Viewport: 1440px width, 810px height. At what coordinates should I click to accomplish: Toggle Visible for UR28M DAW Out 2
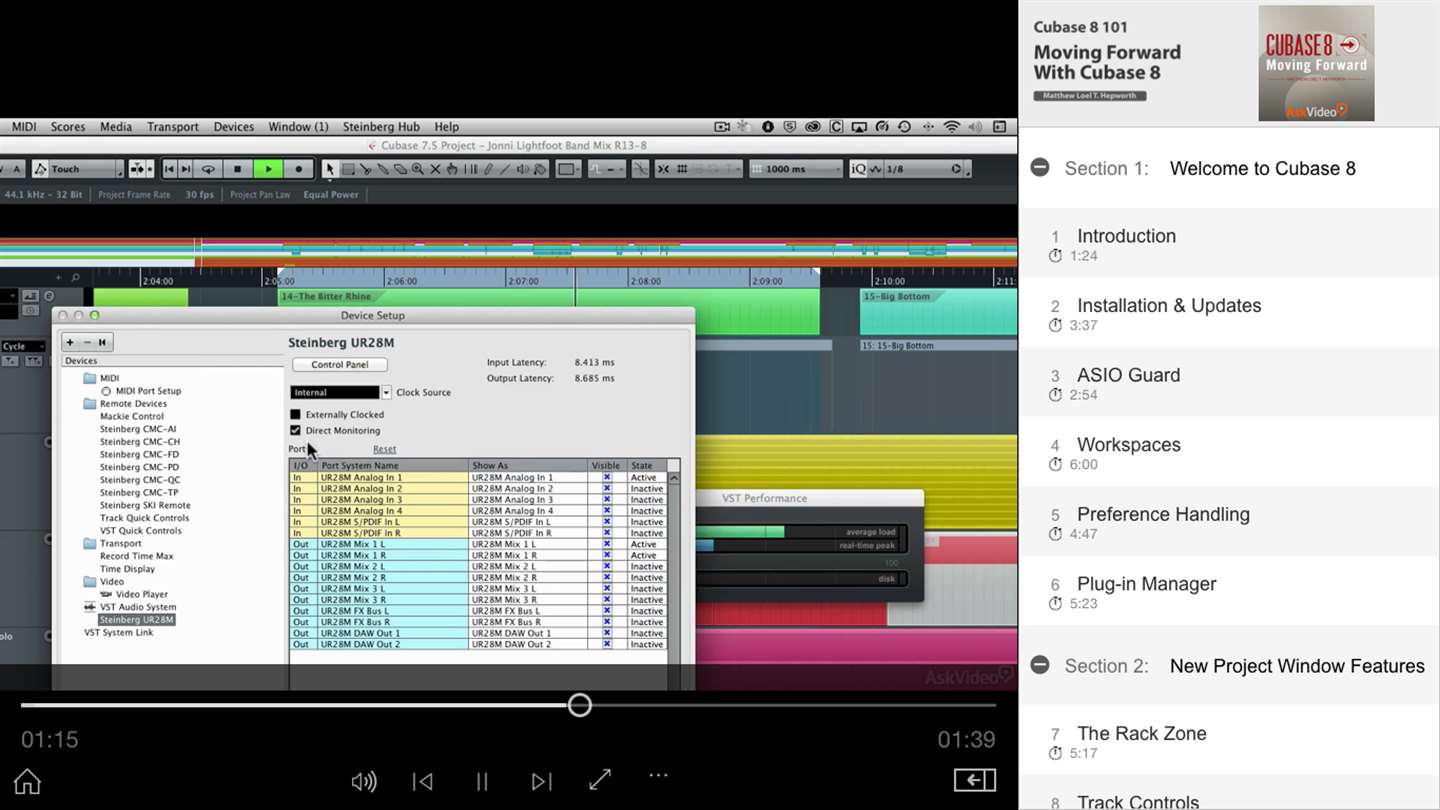pos(606,644)
